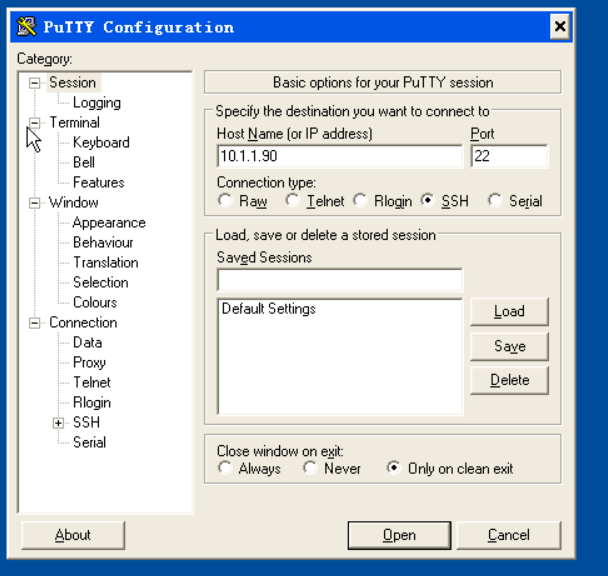Click the Saved Sessions name field
The height and width of the screenshot is (576, 608).
click(340, 280)
